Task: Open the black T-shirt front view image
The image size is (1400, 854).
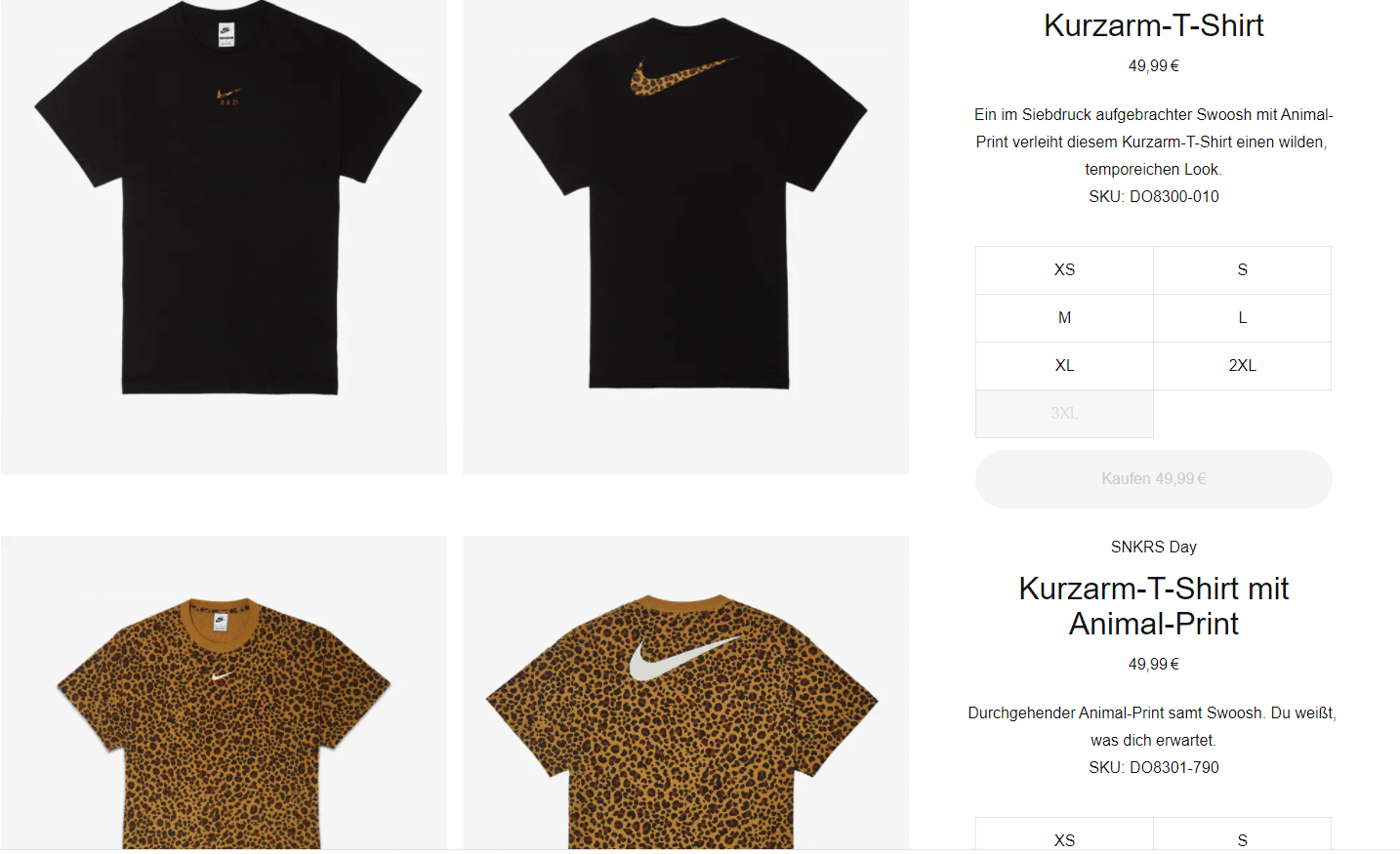Action: click(x=224, y=237)
